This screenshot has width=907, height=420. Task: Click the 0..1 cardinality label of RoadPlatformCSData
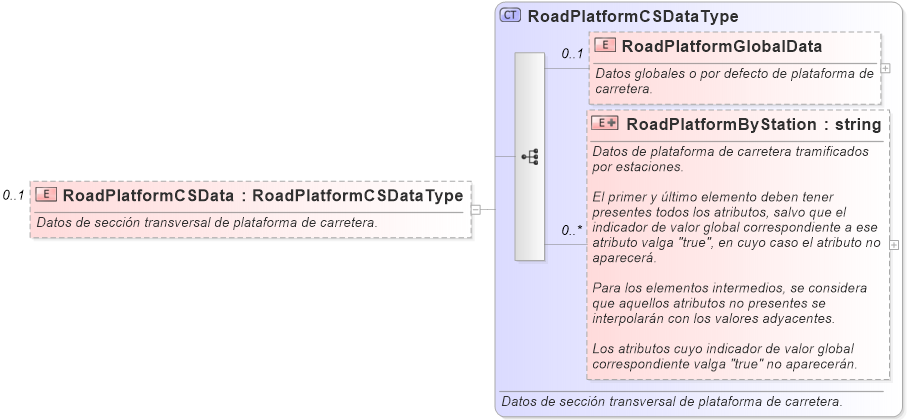14,195
